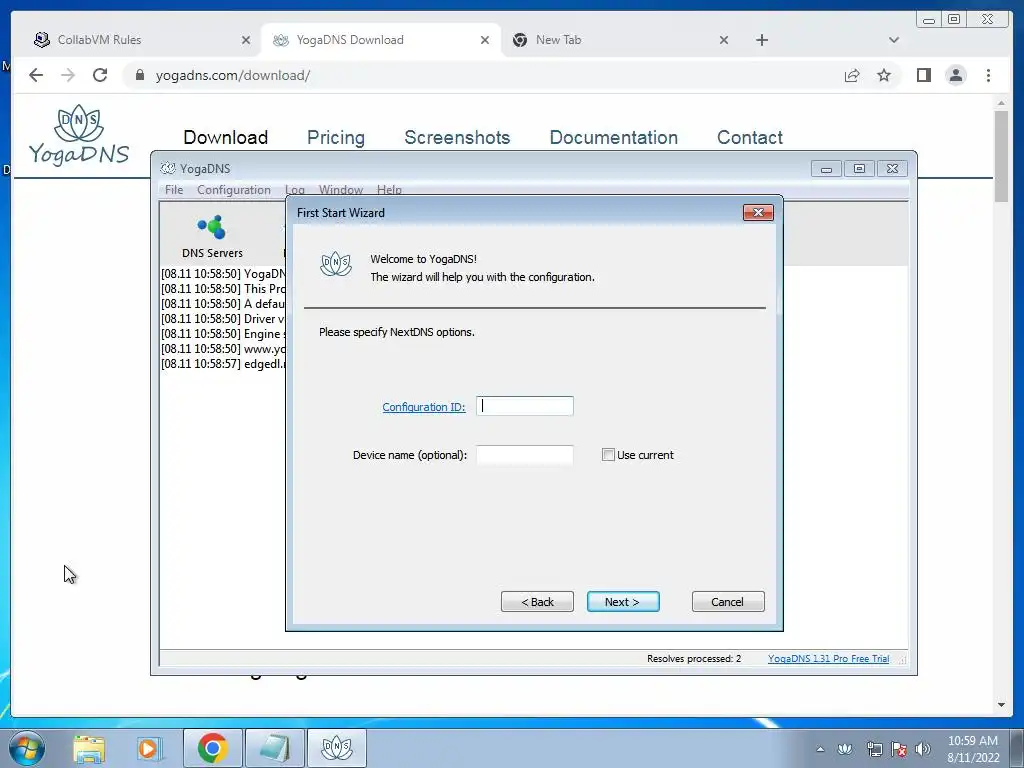Click the page scrollbar up arrow
Viewport: 1024px width, 768px height.
[x=1001, y=103]
